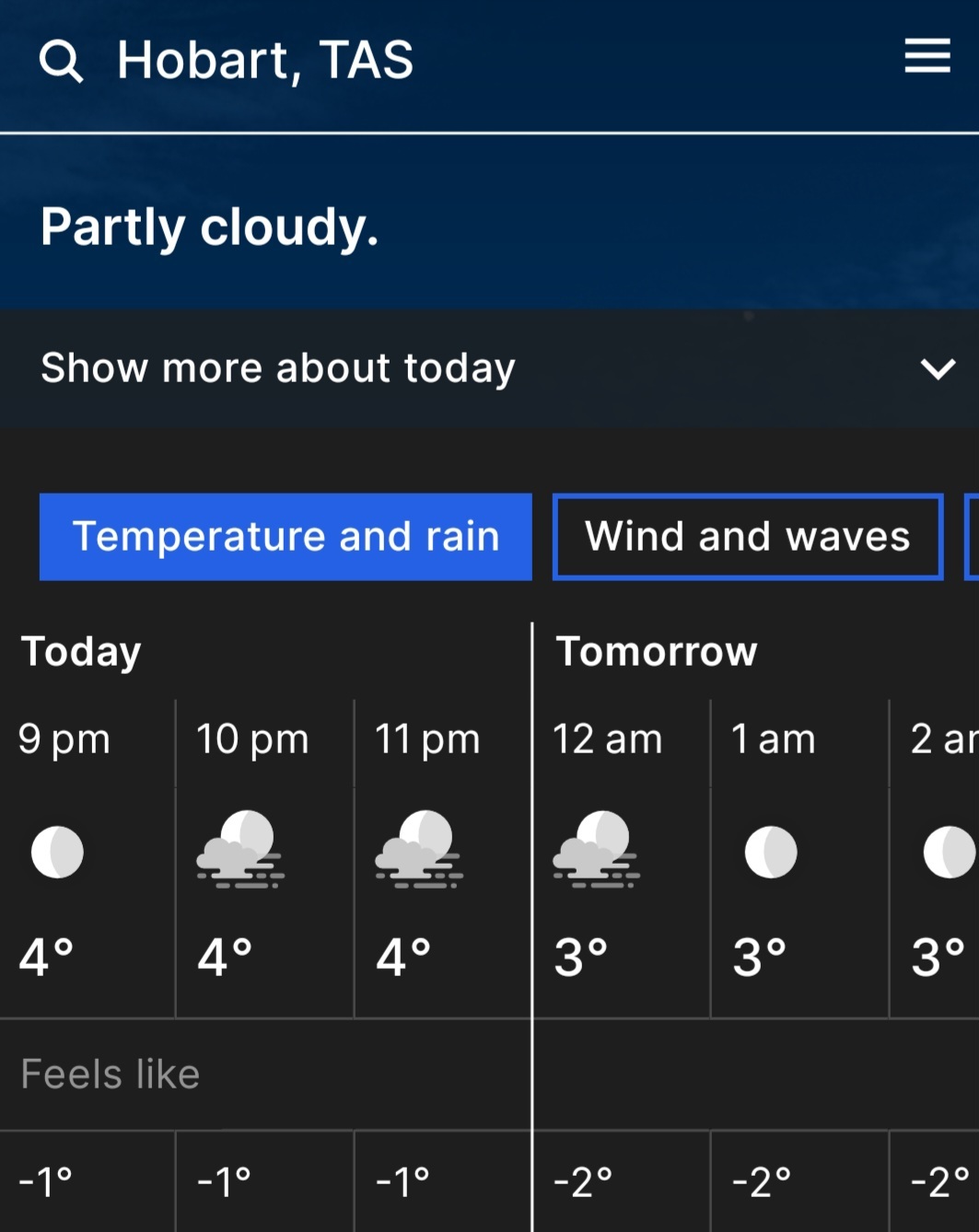Tap the Partly cloudy summary text

pos(210,227)
